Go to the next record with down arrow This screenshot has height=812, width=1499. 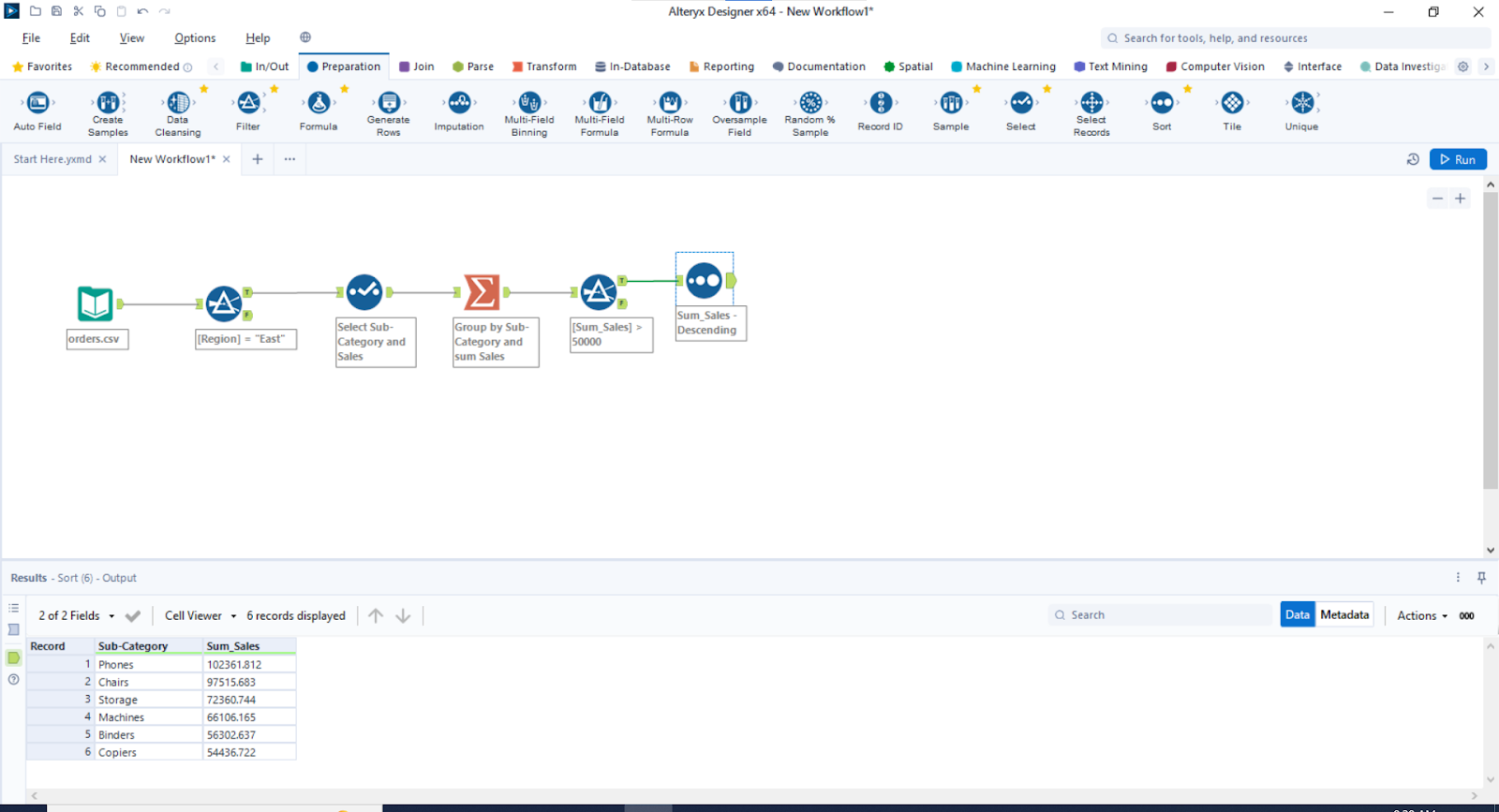[x=403, y=615]
